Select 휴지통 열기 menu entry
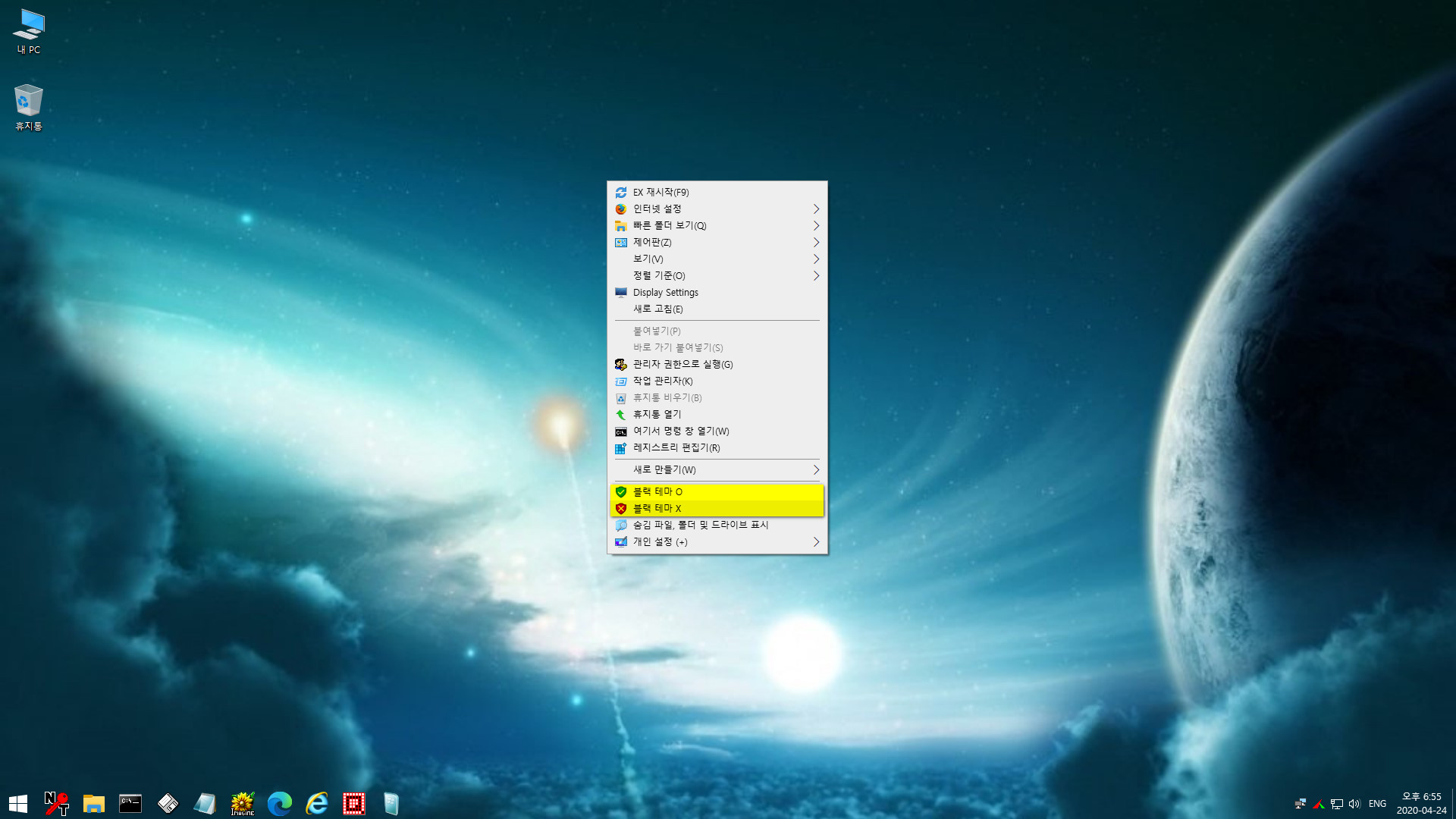The image size is (1456, 819). 717,415
